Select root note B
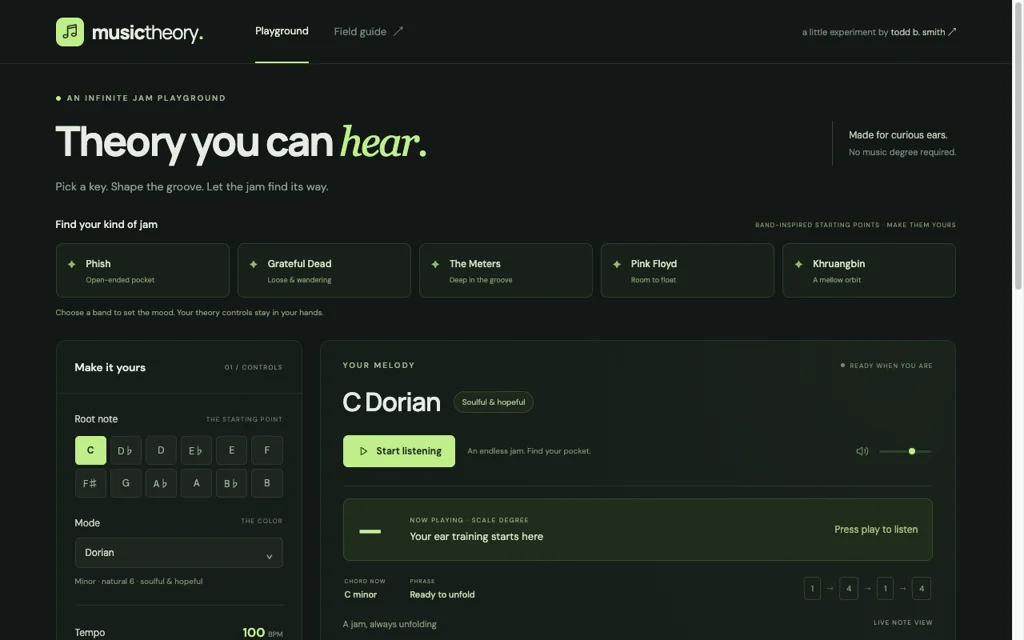The image size is (1024, 640). click(266, 483)
